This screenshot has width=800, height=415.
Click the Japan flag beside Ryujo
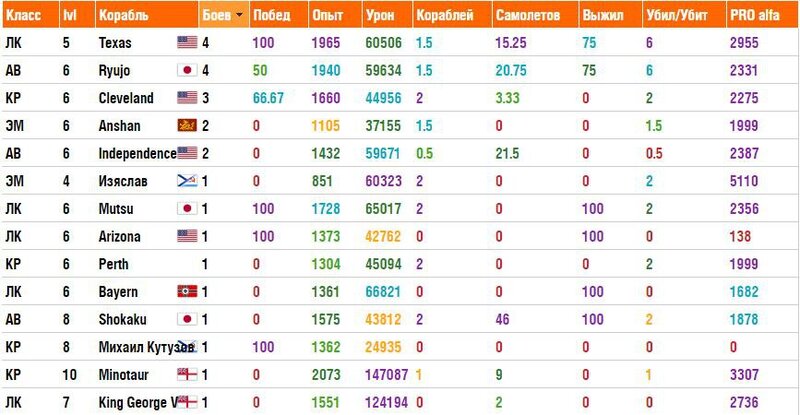click(x=187, y=70)
